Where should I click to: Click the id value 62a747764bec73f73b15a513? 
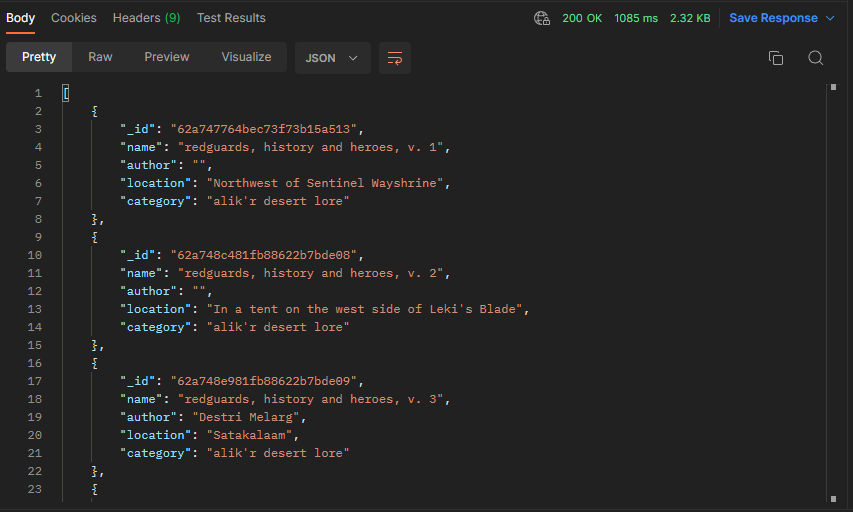coord(263,129)
